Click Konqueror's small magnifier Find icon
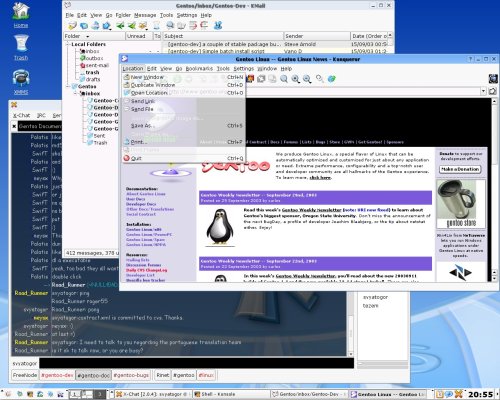The height and width of the screenshot is (400, 500). point(320,79)
